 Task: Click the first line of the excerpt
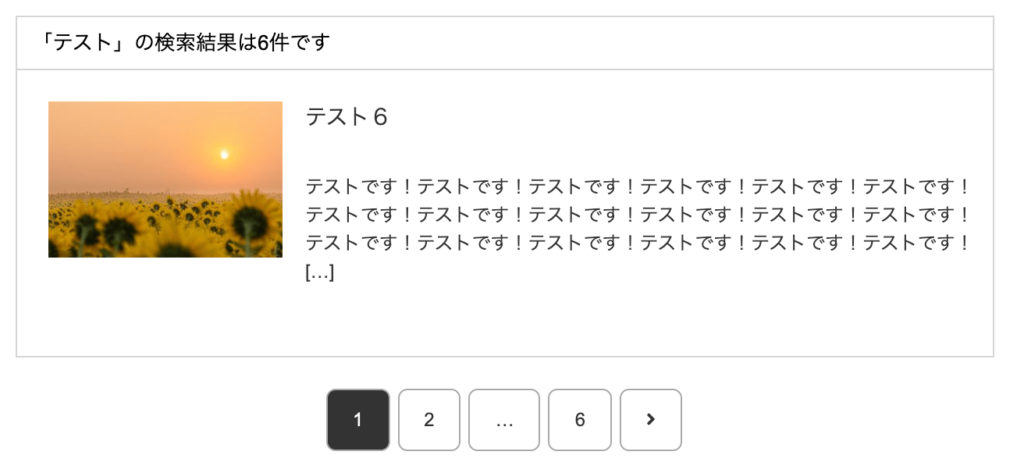(638, 187)
